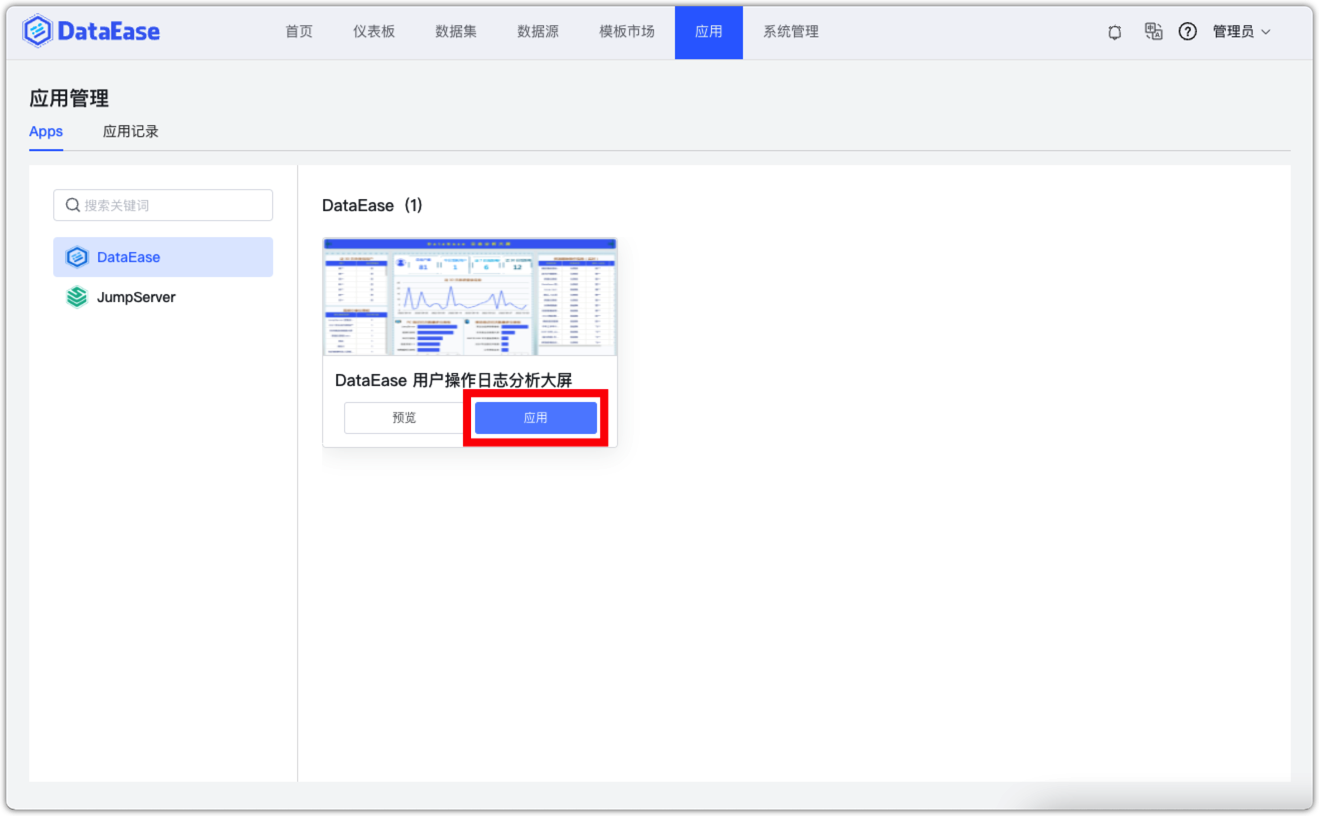Image resolution: width=1319 pixels, height=816 pixels.
Task: Expand the 管理员 user dropdown
Action: 1242,32
